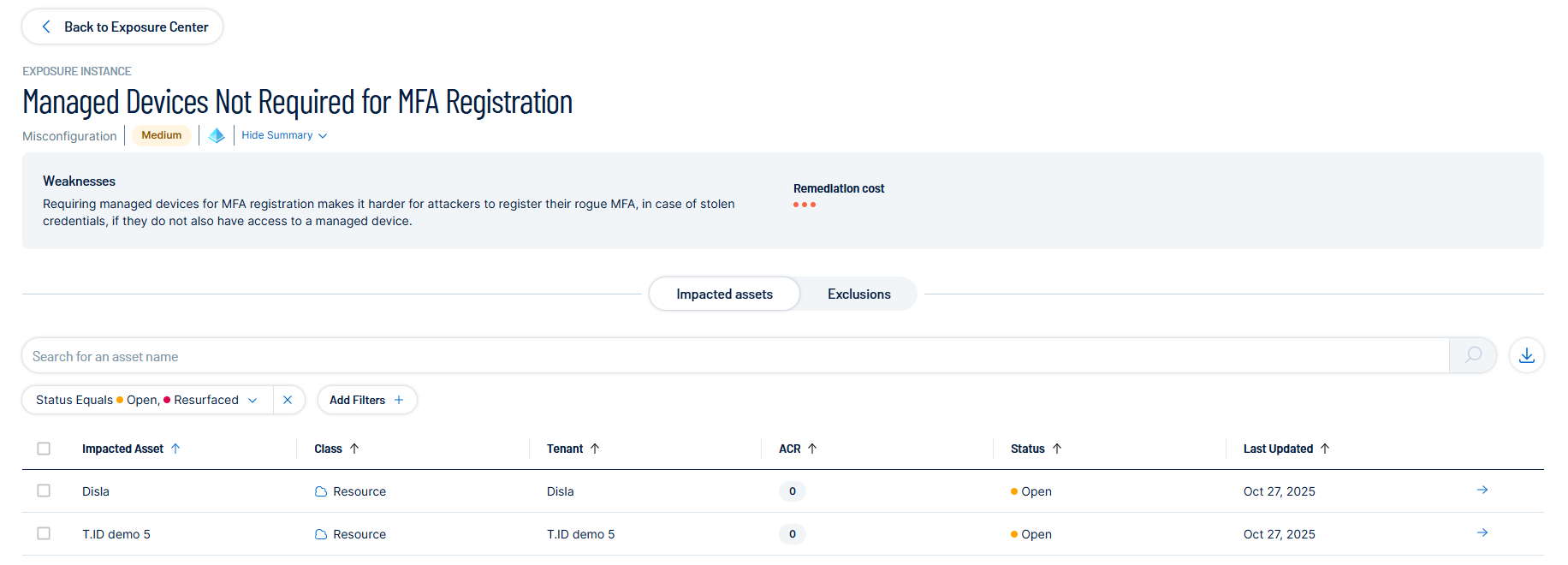Select all impacted assets checkbox
The width and height of the screenshot is (1568, 565).
point(44,449)
